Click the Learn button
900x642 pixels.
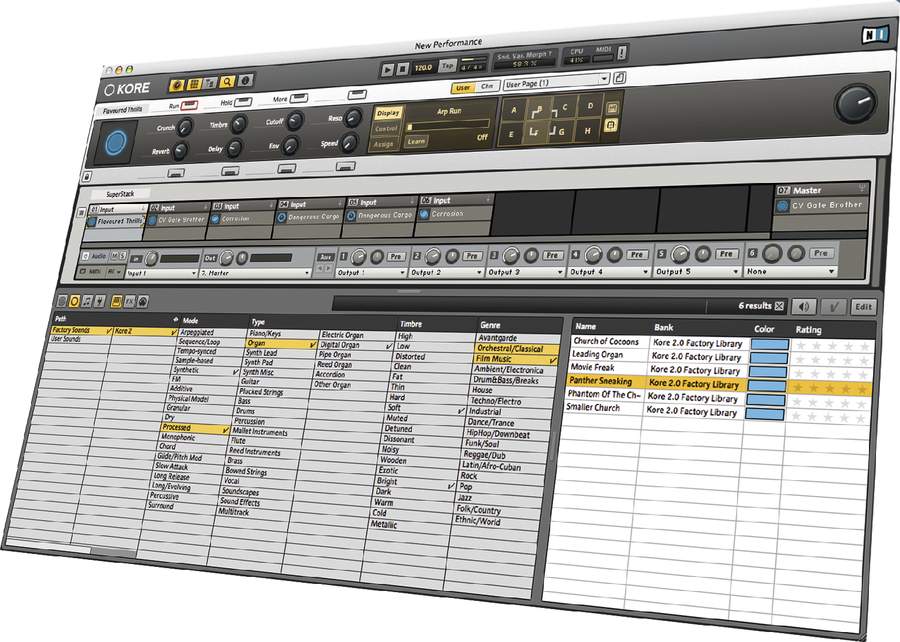(x=416, y=141)
